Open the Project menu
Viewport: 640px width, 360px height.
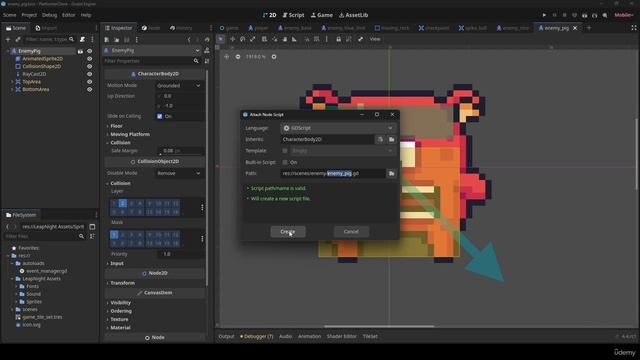(x=29, y=15)
